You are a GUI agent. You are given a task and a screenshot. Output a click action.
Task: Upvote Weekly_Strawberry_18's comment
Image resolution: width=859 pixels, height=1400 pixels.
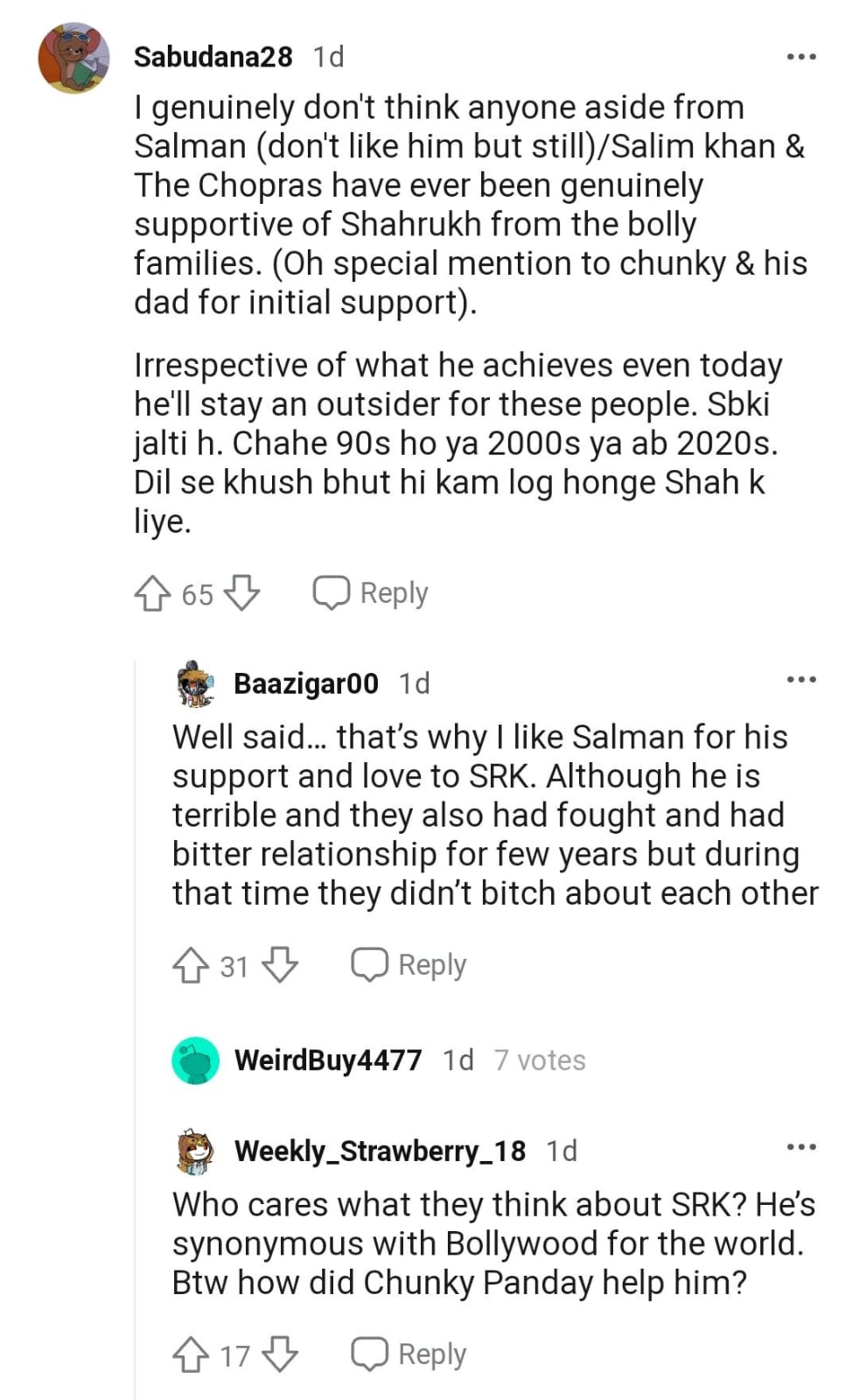click(191, 1355)
